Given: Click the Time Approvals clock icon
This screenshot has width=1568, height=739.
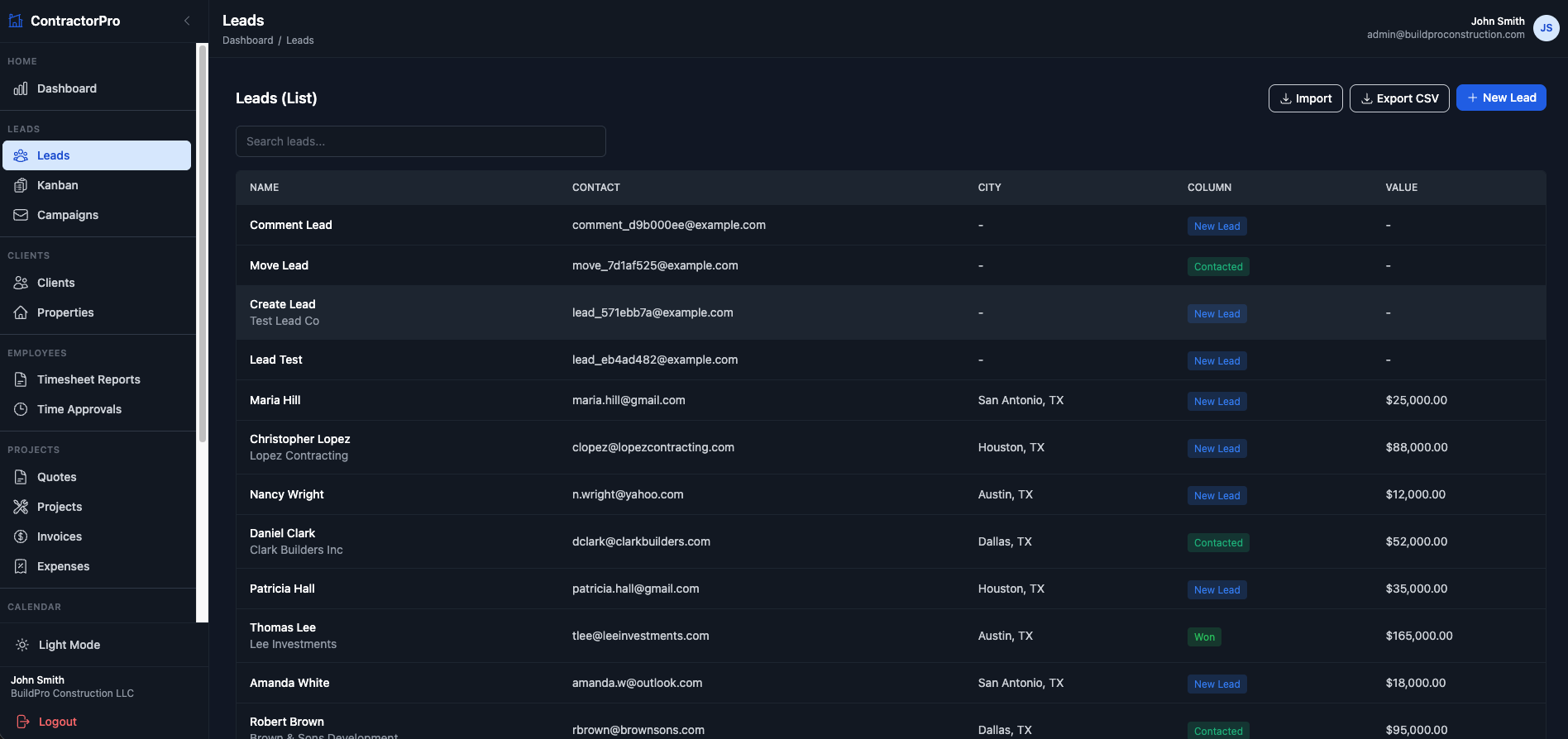Looking at the screenshot, I should tap(21, 409).
